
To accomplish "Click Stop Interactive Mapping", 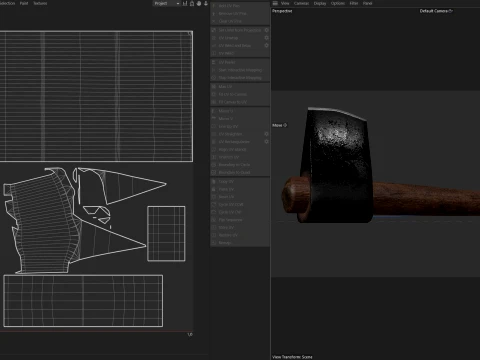I will [x=240, y=78].
